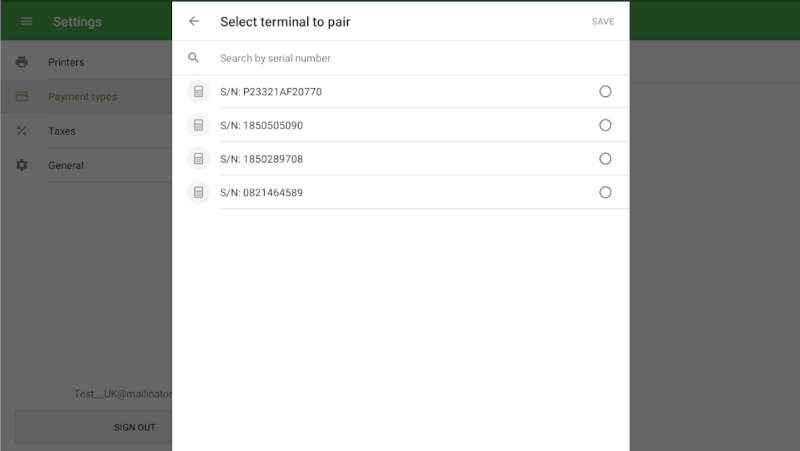Select radio button for S/N 1850289708

[605, 159]
